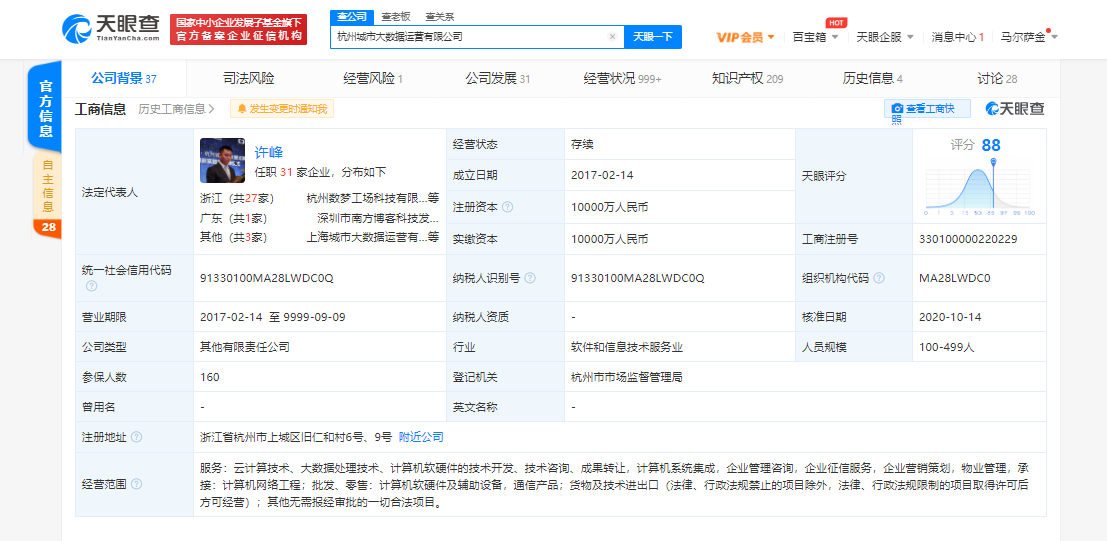Image resolution: width=1107 pixels, height=541 pixels.
Task: Click the 发生变更时通知我 button
Action: click(x=282, y=109)
